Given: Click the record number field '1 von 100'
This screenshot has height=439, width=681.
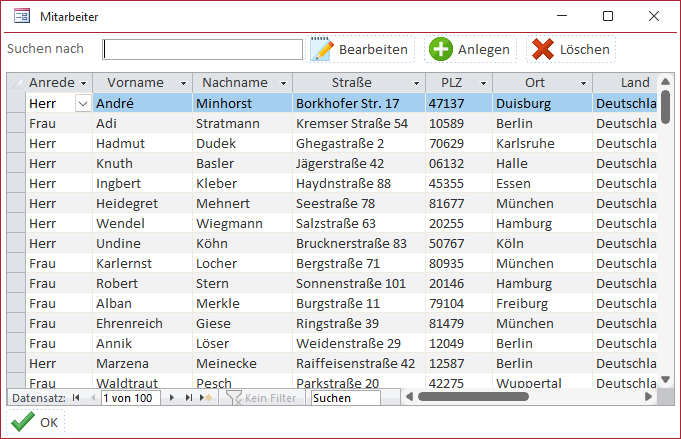Looking at the screenshot, I should pyautogui.click(x=131, y=398).
